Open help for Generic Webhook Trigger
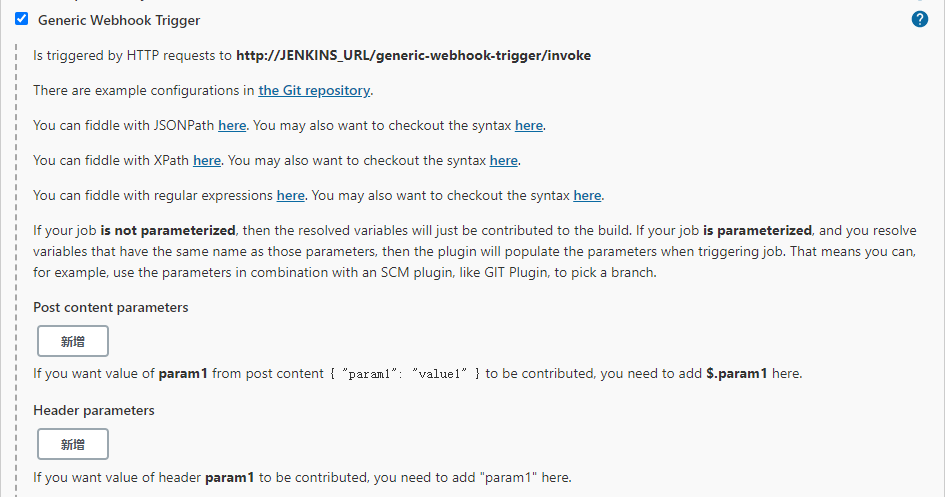Screen dimensions: 945x497 920,19
